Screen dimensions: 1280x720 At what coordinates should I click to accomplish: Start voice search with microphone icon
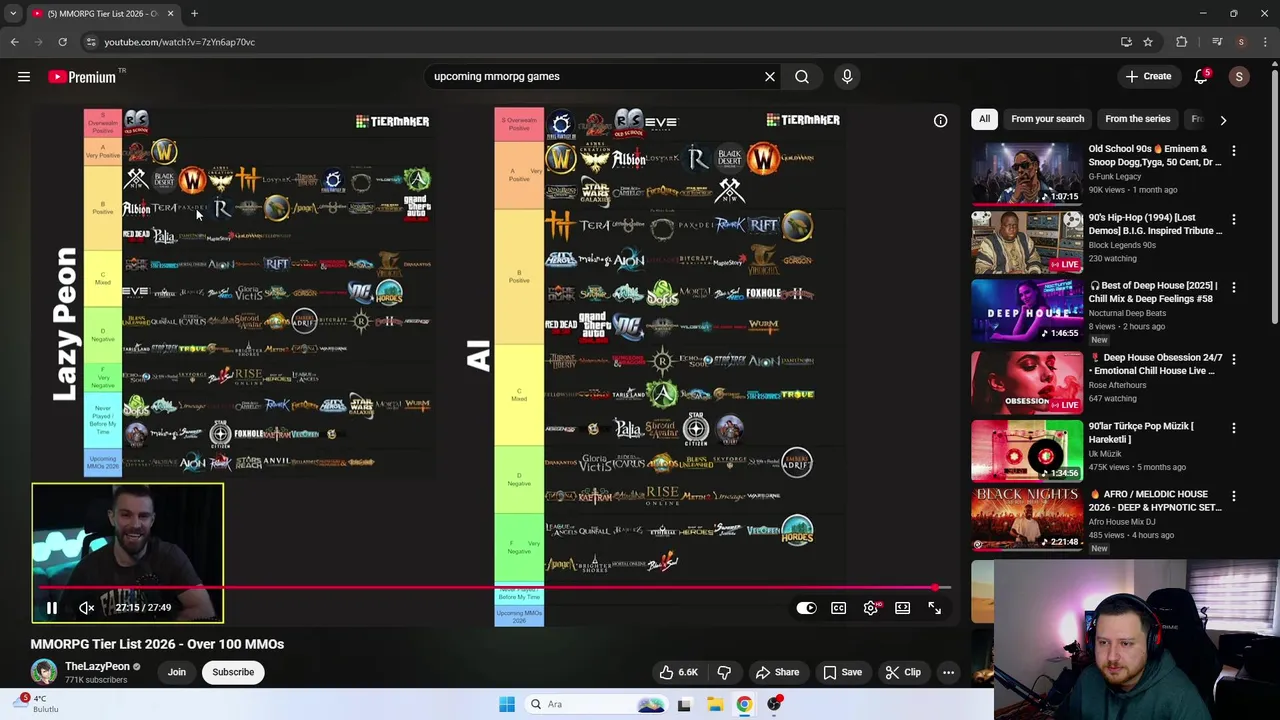pyautogui.click(x=847, y=76)
